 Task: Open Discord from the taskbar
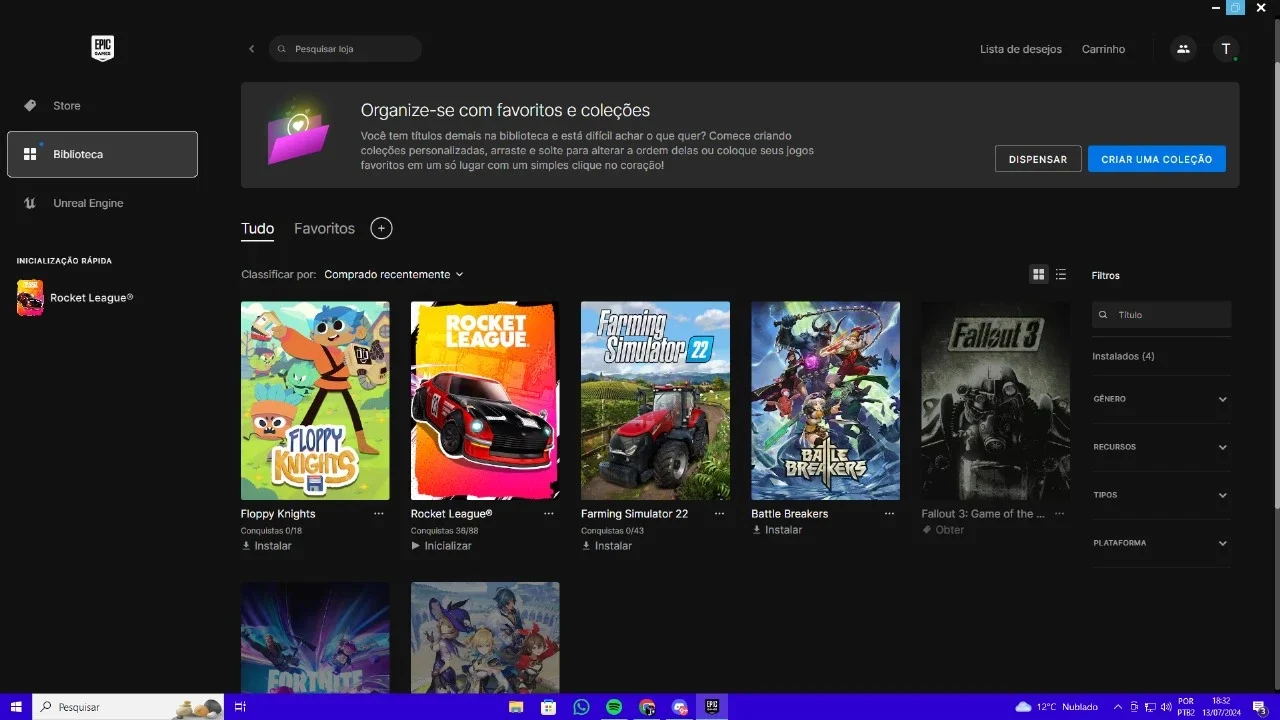[680, 707]
